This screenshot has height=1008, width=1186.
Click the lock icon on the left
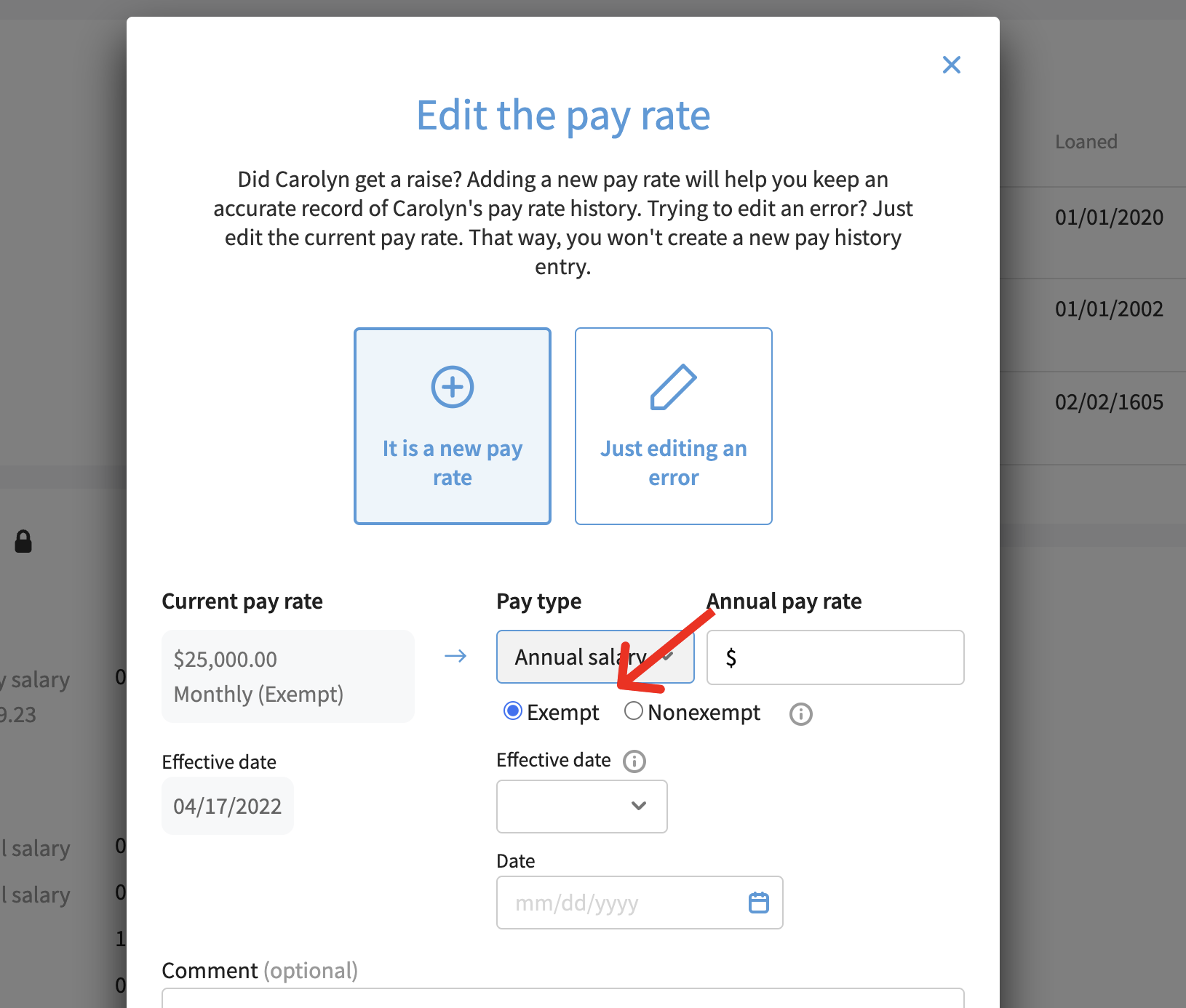pos(23,542)
